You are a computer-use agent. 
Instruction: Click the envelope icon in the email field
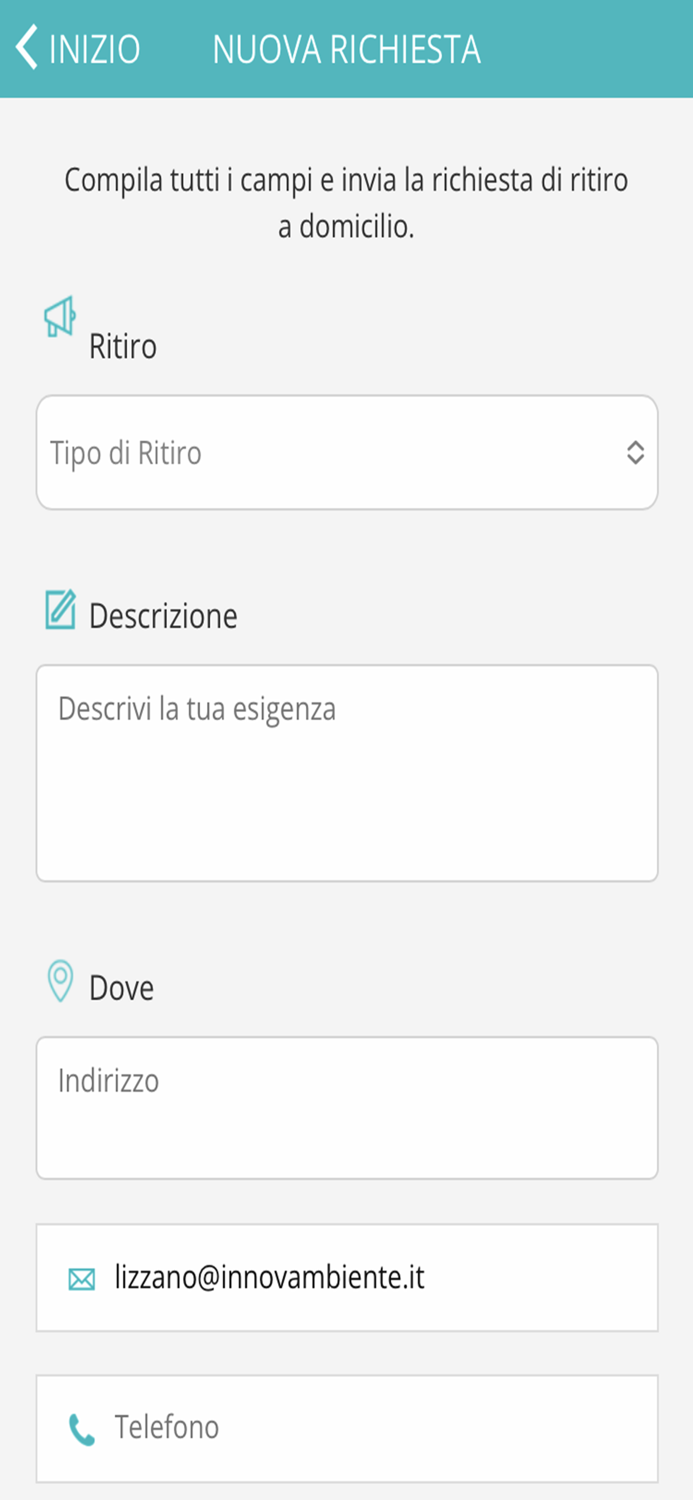(80, 1278)
